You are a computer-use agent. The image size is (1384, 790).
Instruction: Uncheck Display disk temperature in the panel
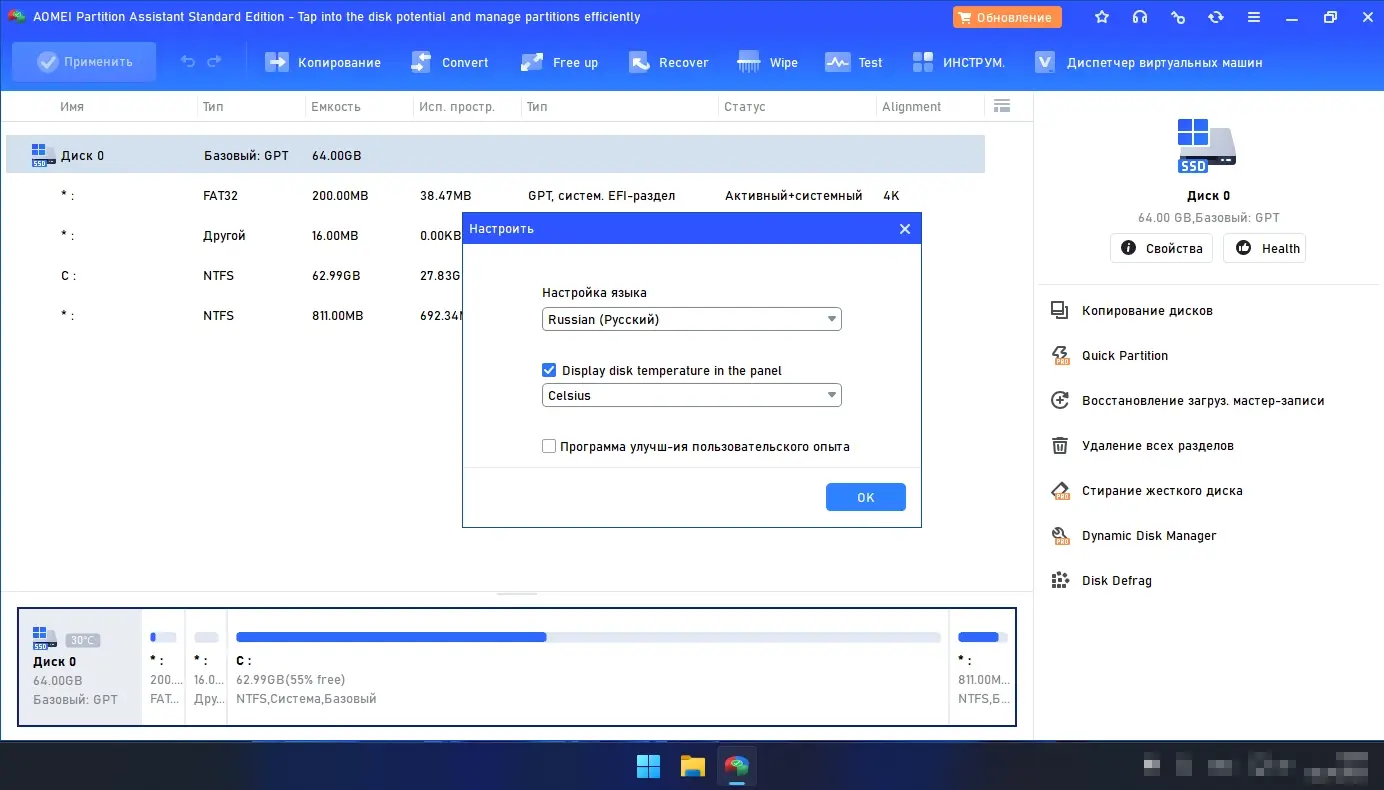[549, 370]
